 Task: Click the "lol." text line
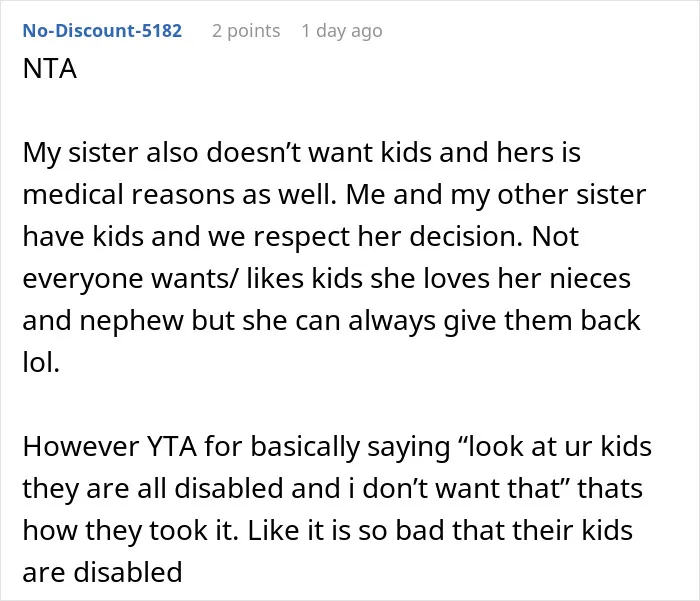(x=41, y=362)
